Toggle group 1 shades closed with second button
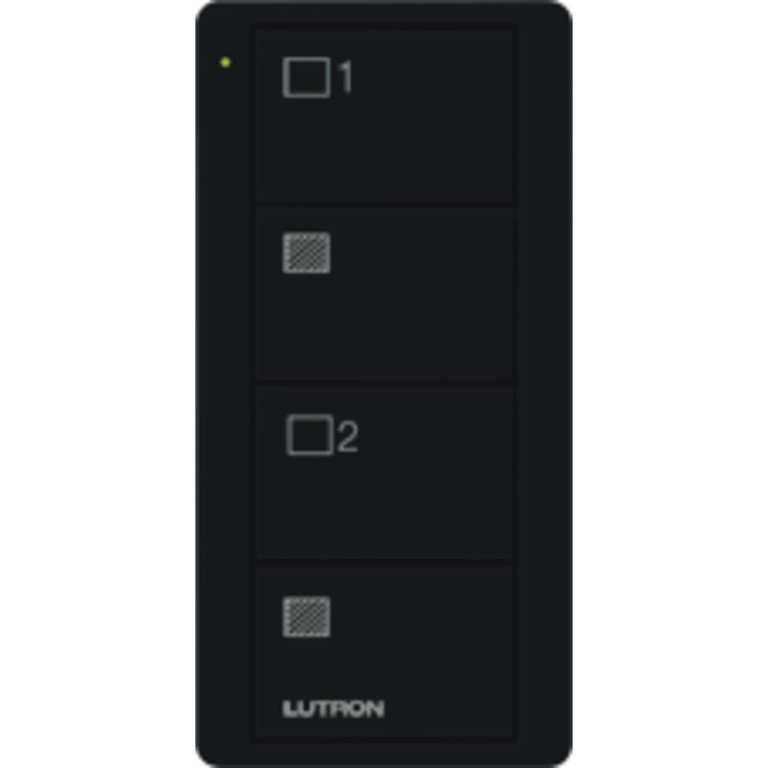This screenshot has height=768, width=768. [384, 294]
